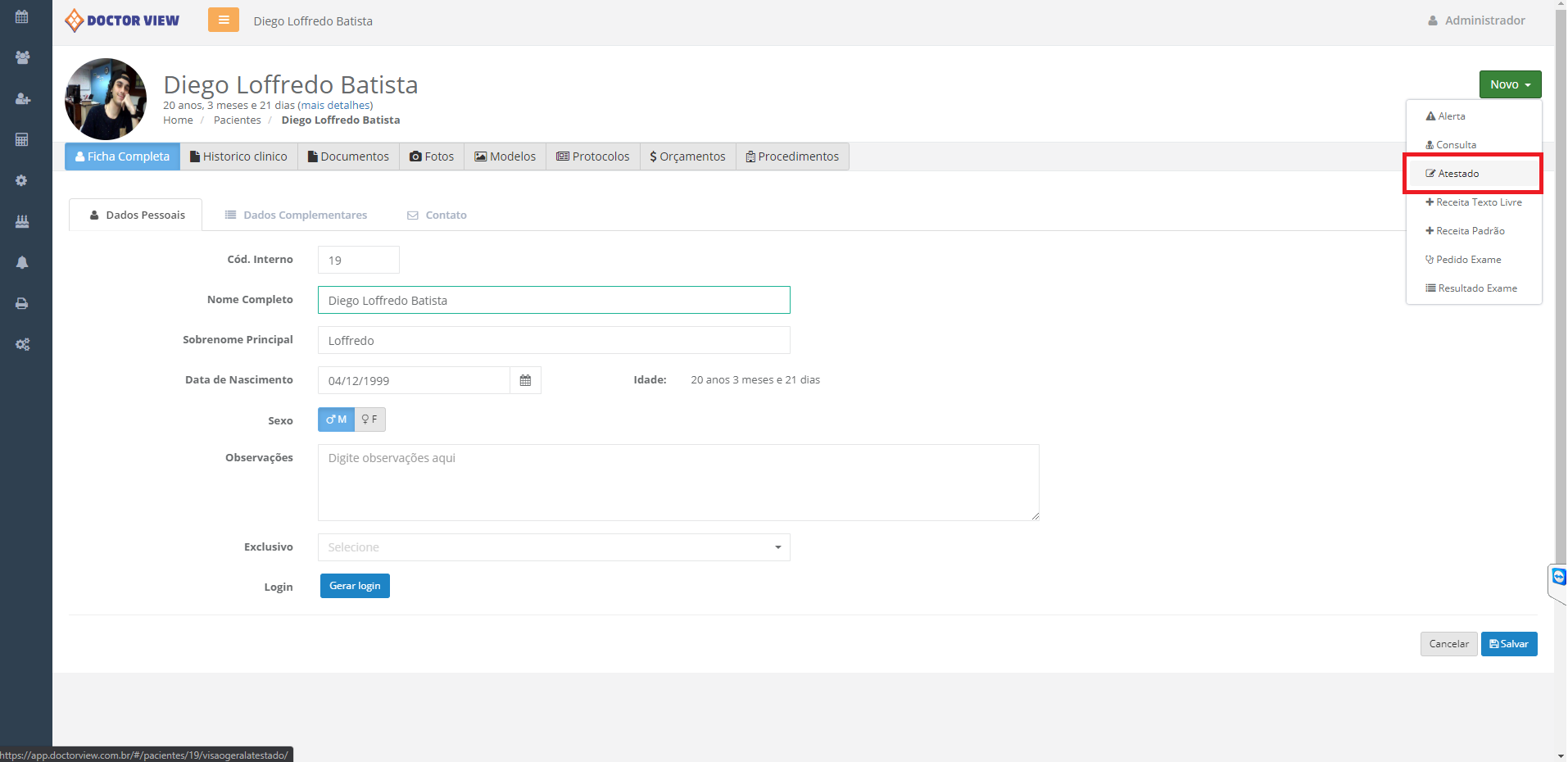The height and width of the screenshot is (762, 1568).
Task: Open the multi-gear settings icon in sidebar
Action: click(x=22, y=345)
